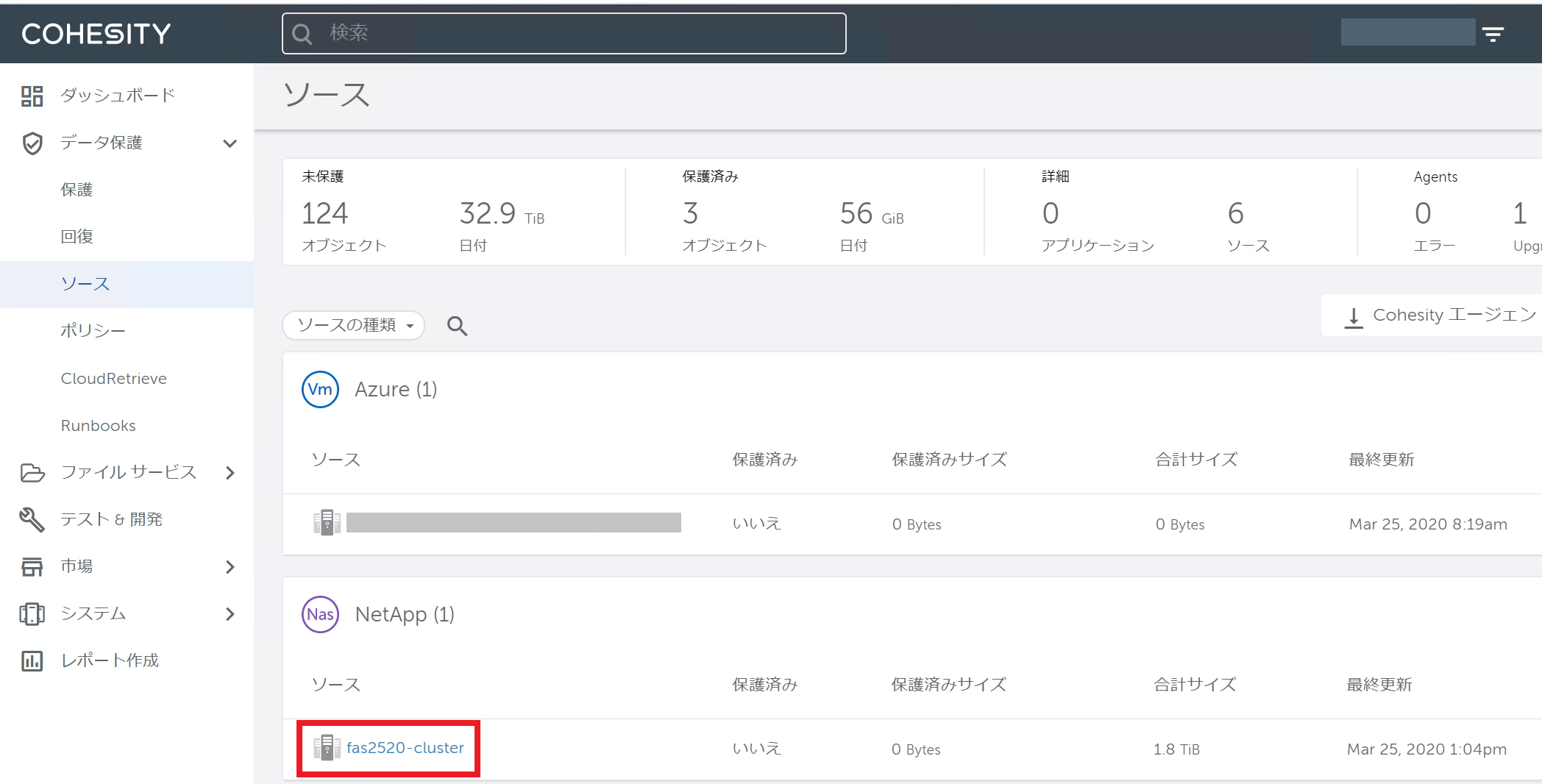
Task: Click the source search magnifier icon
Action: click(458, 326)
